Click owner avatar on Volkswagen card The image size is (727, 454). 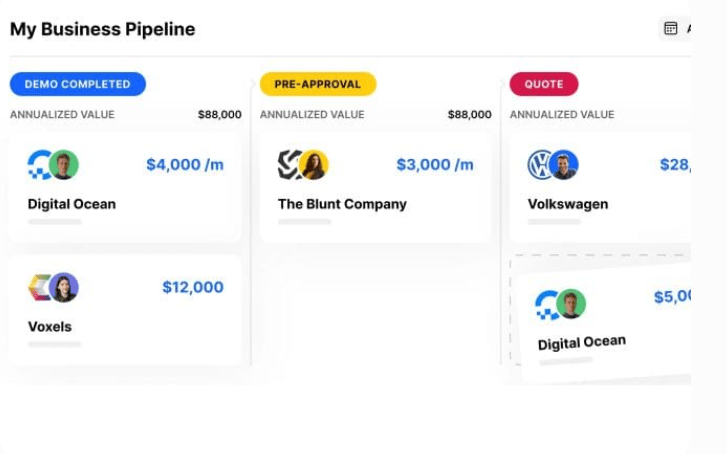(563, 165)
